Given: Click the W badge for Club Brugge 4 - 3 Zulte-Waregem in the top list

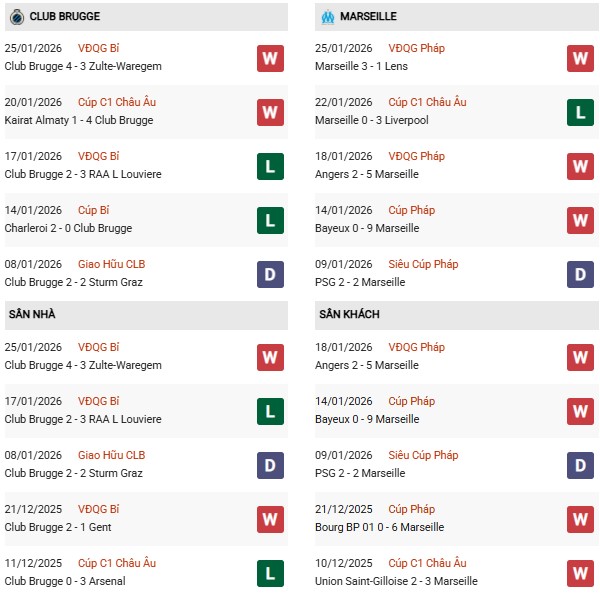Looking at the screenshot, I should 270,58.
